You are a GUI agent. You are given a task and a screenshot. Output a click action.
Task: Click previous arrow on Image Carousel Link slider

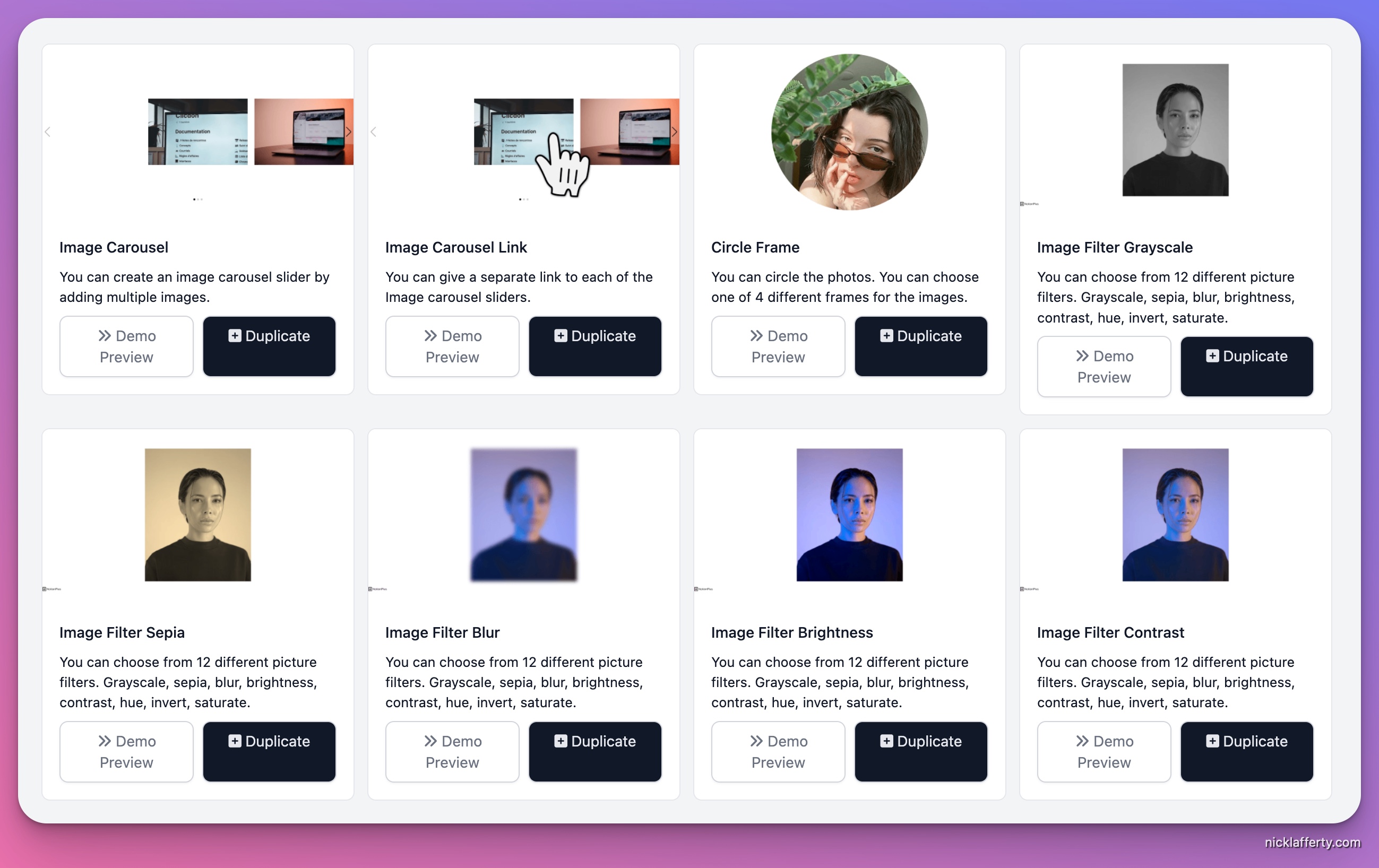click(373, 132)
